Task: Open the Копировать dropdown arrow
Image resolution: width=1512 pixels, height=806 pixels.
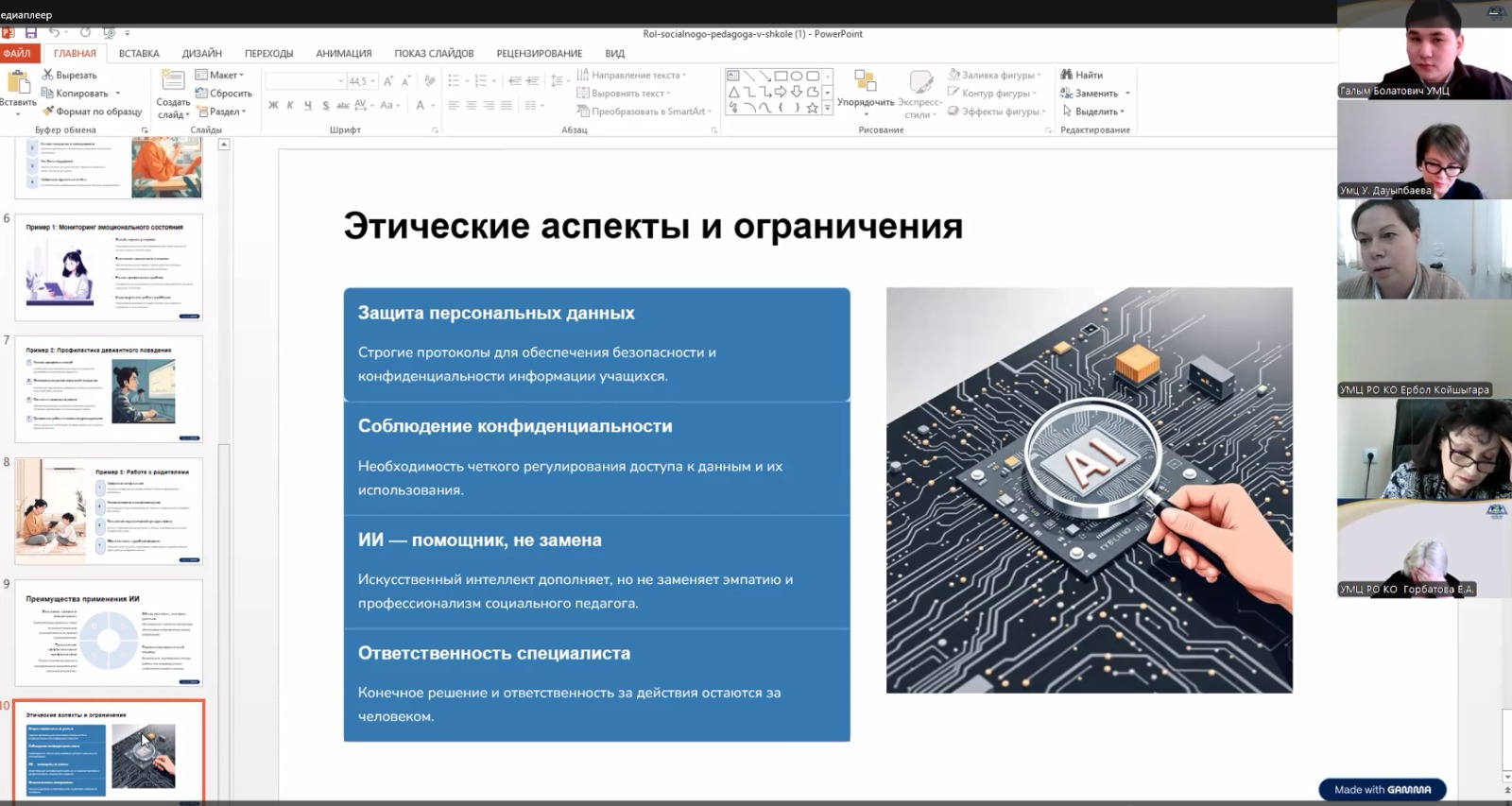Action: [x=117, y=94]
